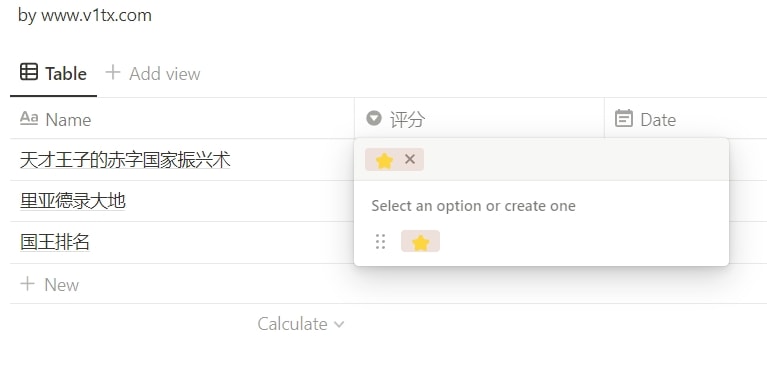This screenshot has height=388, width=767.
Task: Click the Aa icon in the Name header
Action: click(29, 118)
